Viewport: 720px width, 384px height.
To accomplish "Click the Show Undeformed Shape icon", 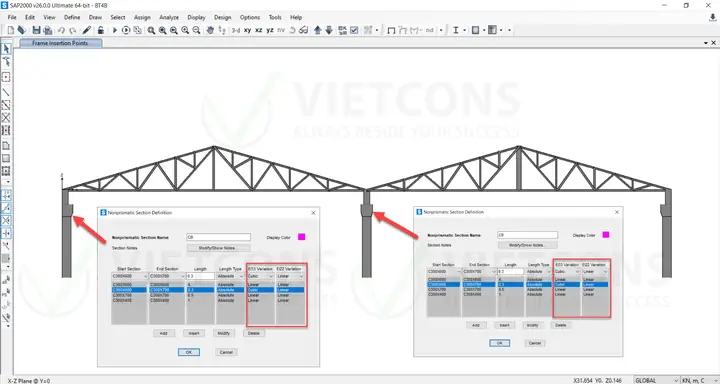I will coord(391,30).
